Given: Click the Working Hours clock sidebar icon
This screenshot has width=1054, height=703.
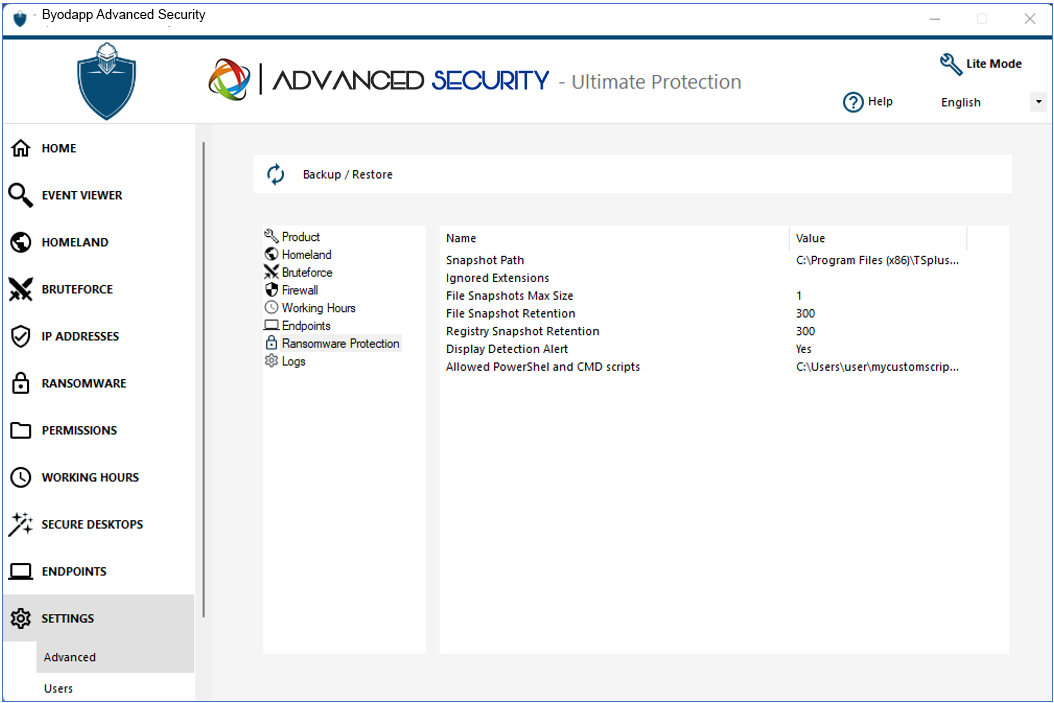Looking at the screenshot, I should click(x=21, y=477).
